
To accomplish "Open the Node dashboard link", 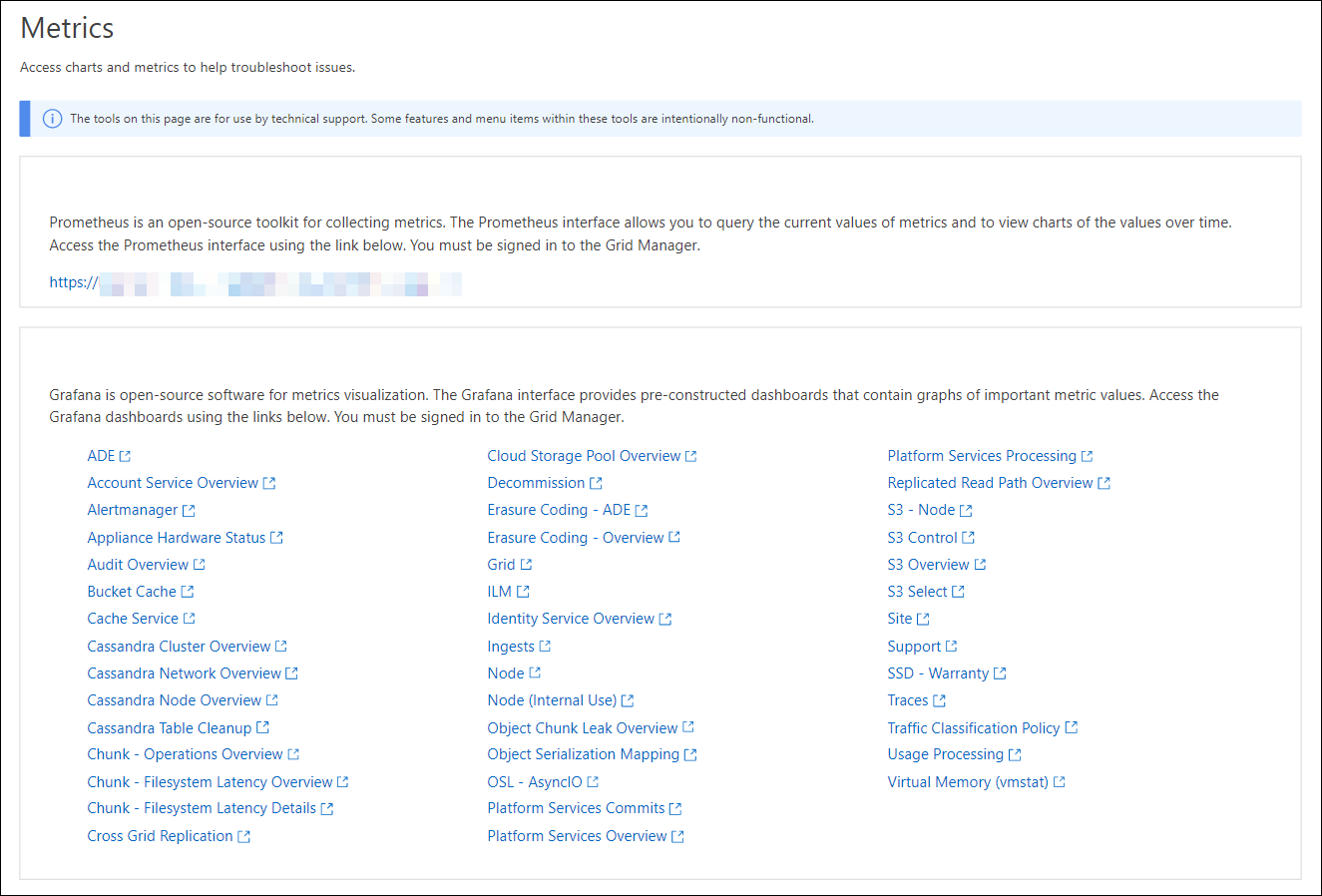I will coord(506,673).
